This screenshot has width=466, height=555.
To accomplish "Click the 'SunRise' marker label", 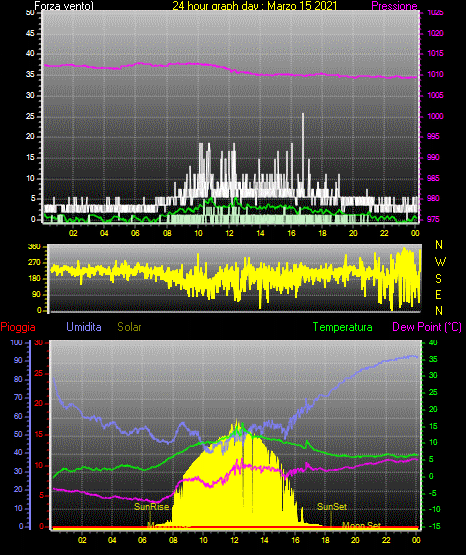I will pos(151,507).
